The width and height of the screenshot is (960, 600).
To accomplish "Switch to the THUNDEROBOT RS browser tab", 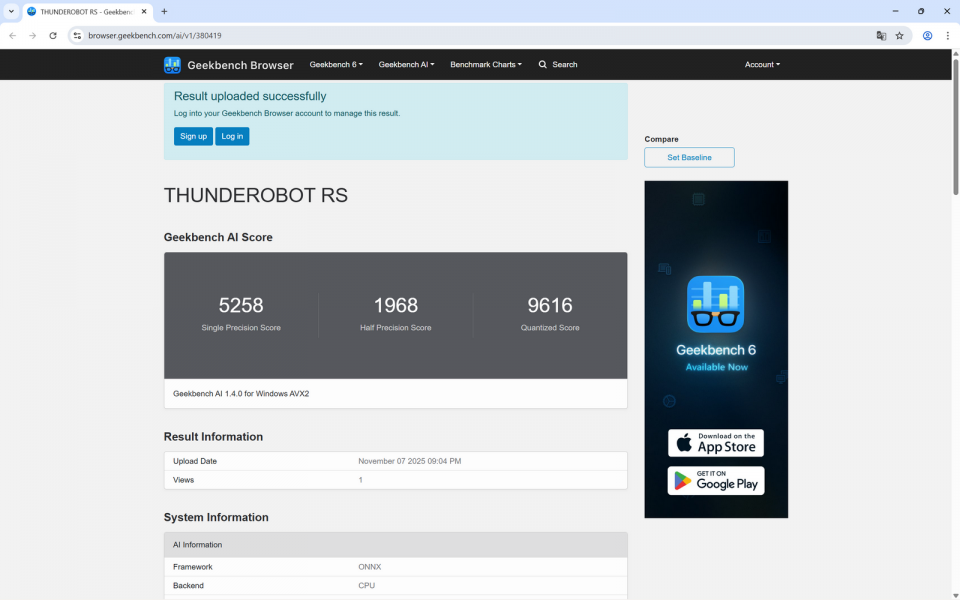I will click(75, 12).
